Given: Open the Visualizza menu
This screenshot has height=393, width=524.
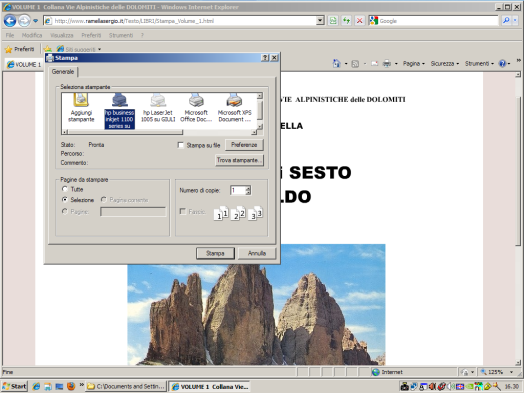Looking at the screenshot, I should (x=61, y=35).
